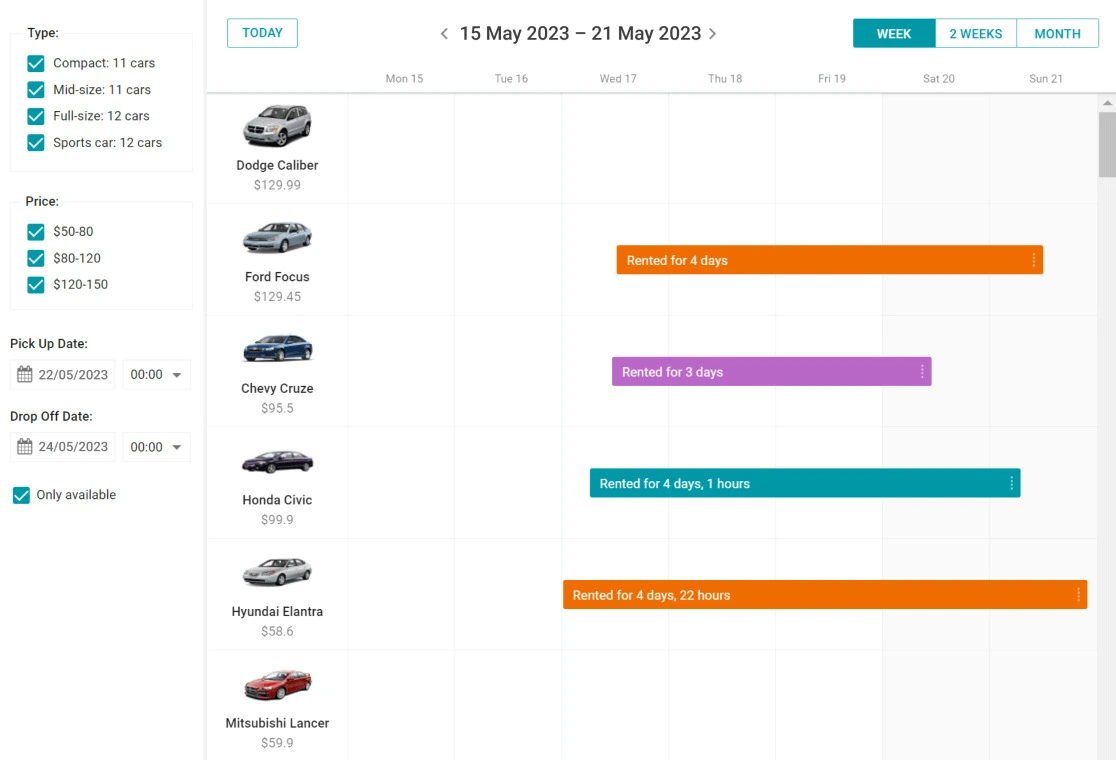The height and width of the screenshot is (760, 1116).
Task: Open the options menu on the Ford Focus rental bar
Action: coord(1033,259)
